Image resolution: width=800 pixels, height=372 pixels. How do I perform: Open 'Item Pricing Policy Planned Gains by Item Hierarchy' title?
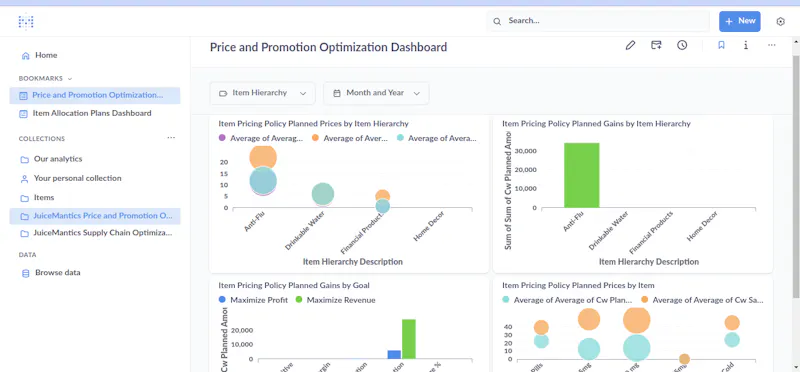(596, 123)
